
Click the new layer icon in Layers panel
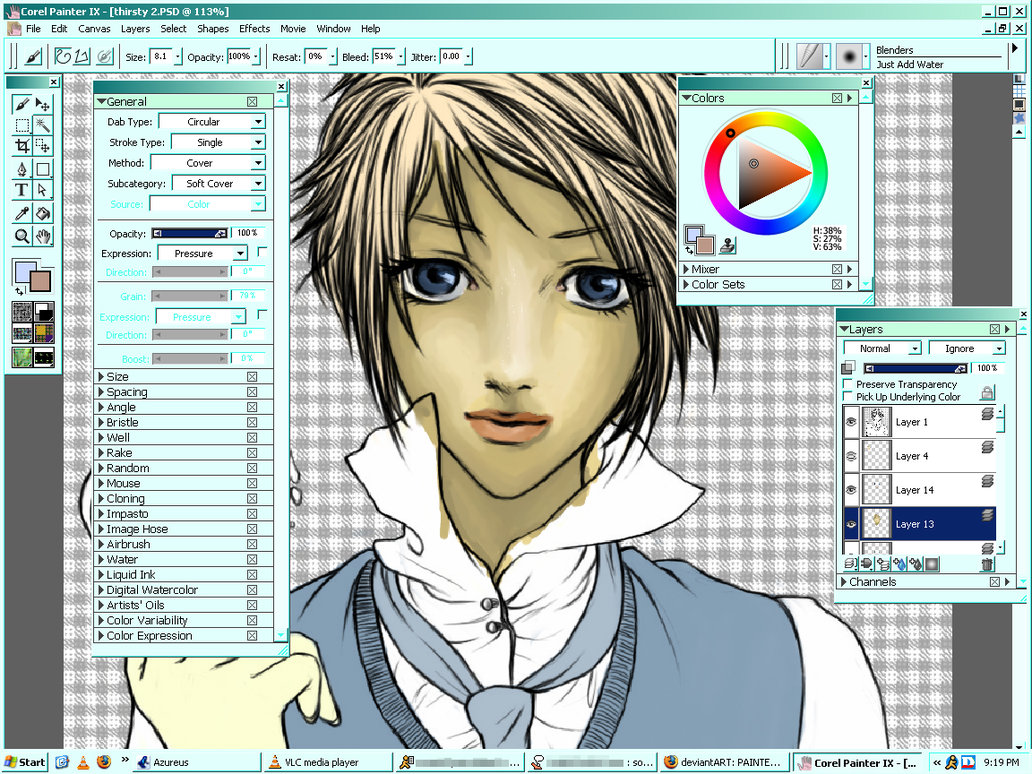pos(883,564)
